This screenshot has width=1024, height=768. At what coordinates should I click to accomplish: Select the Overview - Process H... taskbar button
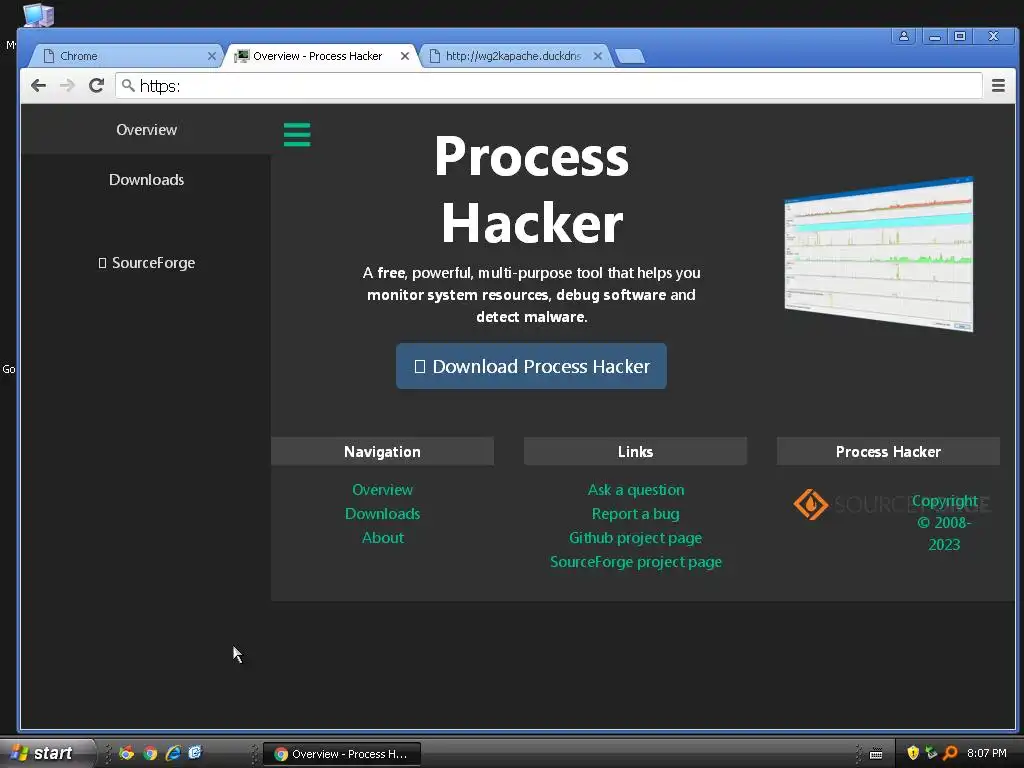[342, 754]
